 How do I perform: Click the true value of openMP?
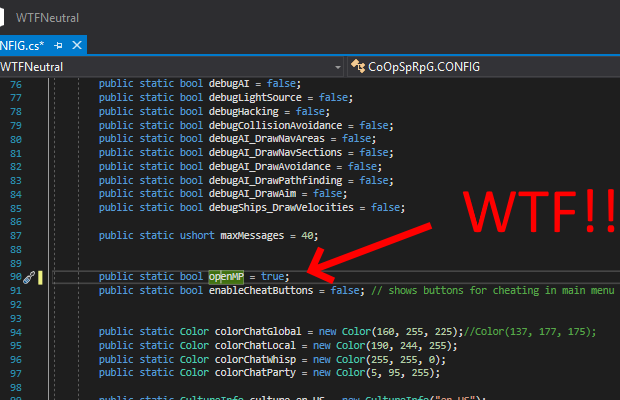point(273,276)
